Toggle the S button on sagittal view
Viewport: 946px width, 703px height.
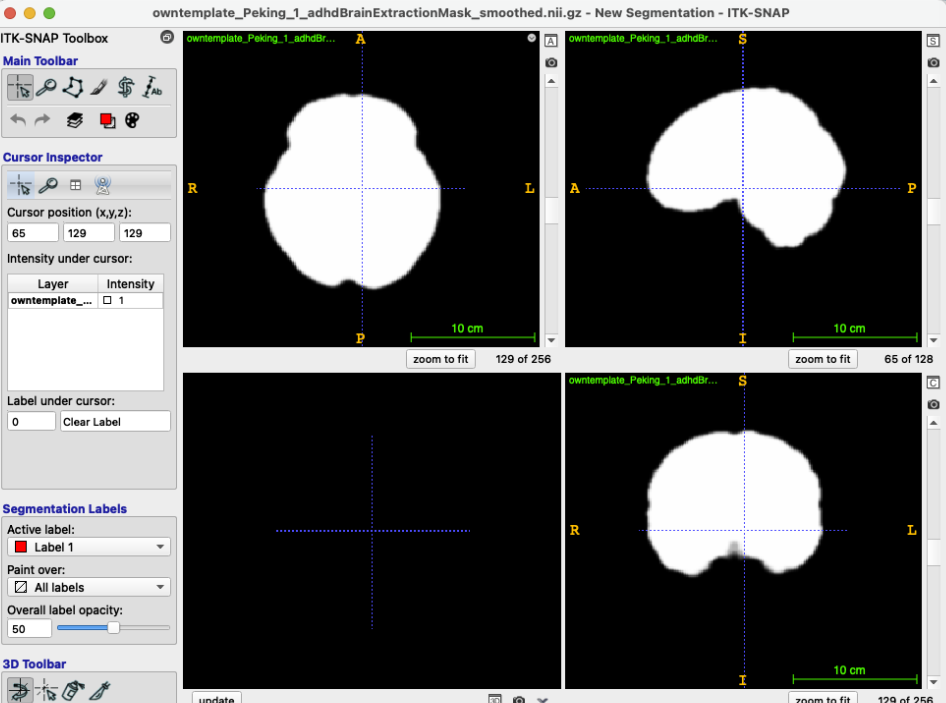click(932, 42)
